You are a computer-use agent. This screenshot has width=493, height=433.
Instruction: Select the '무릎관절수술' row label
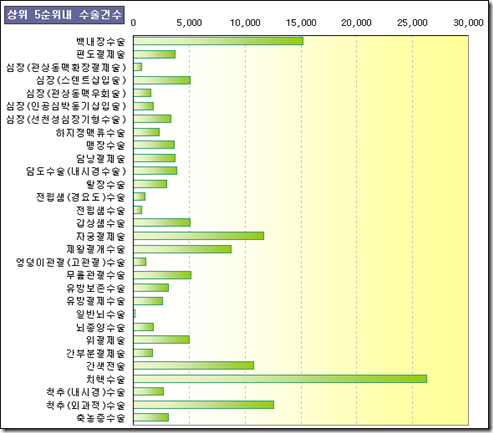tap(95, 275)
